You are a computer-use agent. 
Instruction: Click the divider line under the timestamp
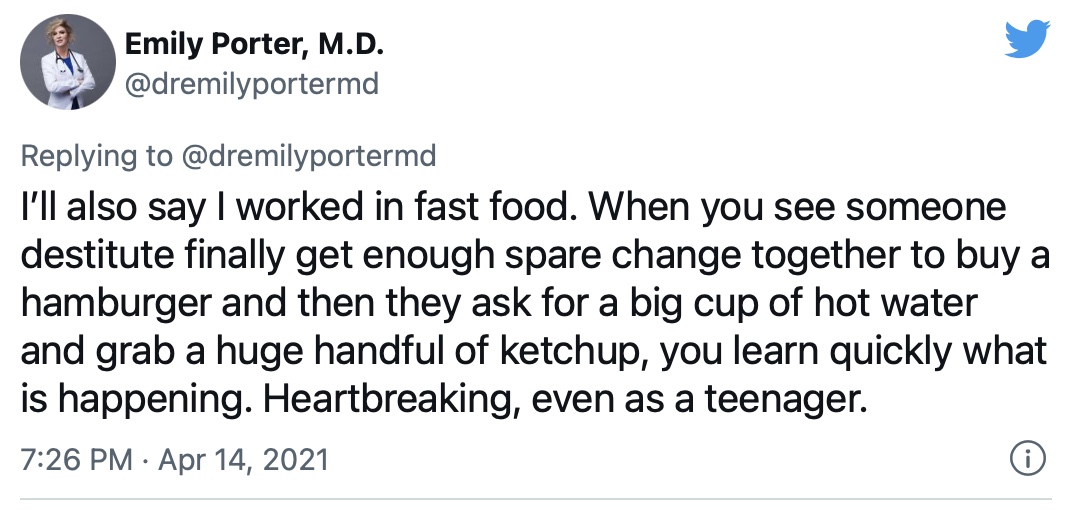(535, 500)
